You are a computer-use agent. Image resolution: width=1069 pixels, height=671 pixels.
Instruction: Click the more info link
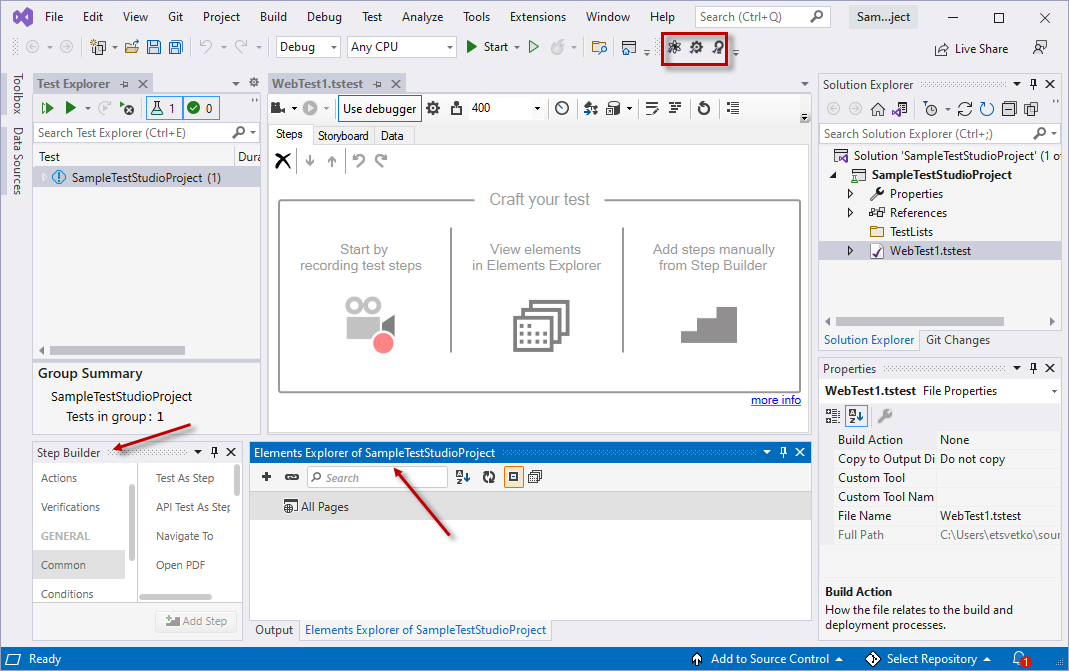click(x=776, y=400)
